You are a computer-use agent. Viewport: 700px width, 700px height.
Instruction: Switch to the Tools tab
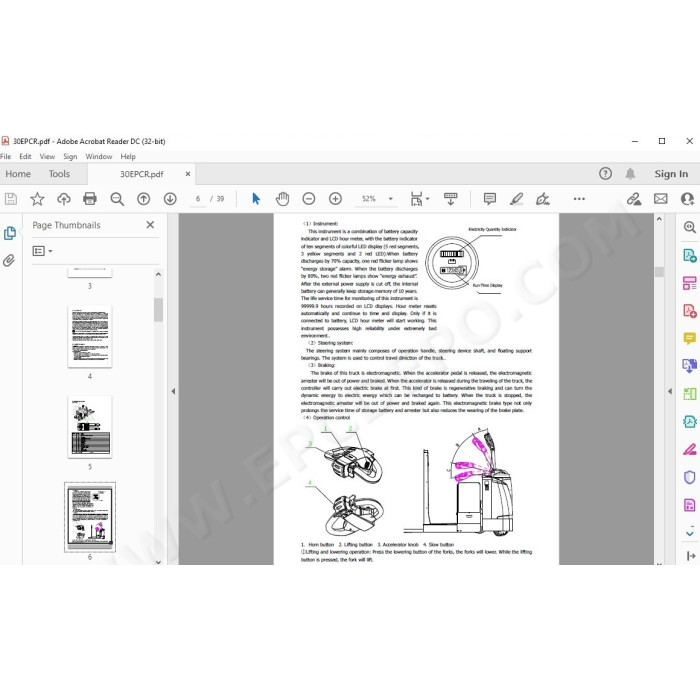[59, 174]
